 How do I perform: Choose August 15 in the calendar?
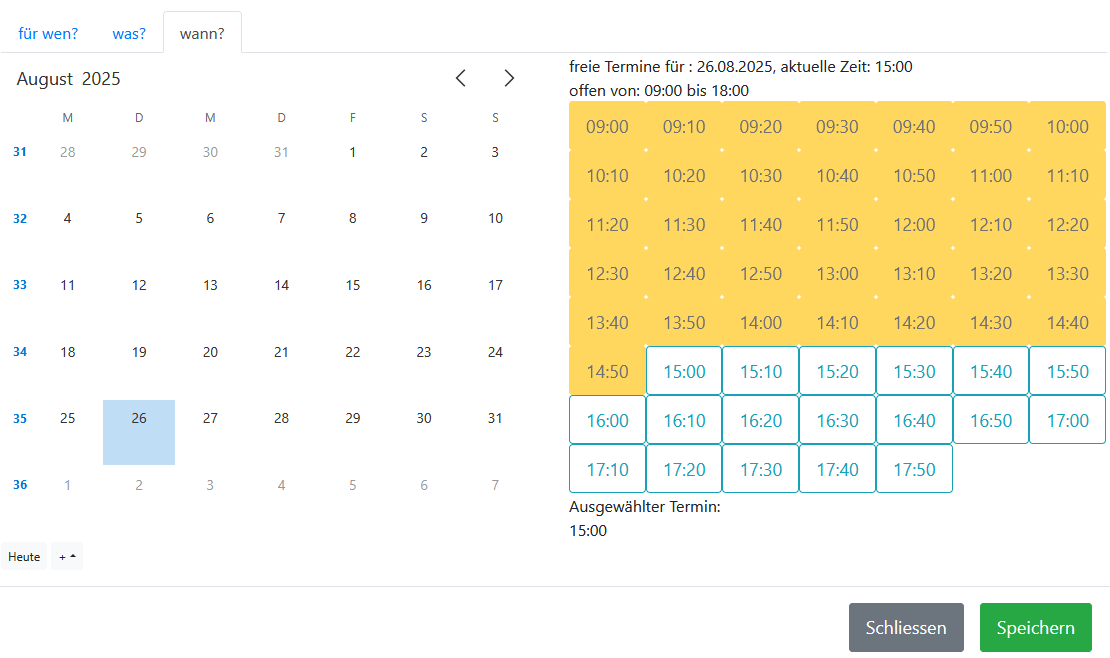pos(353,285)
